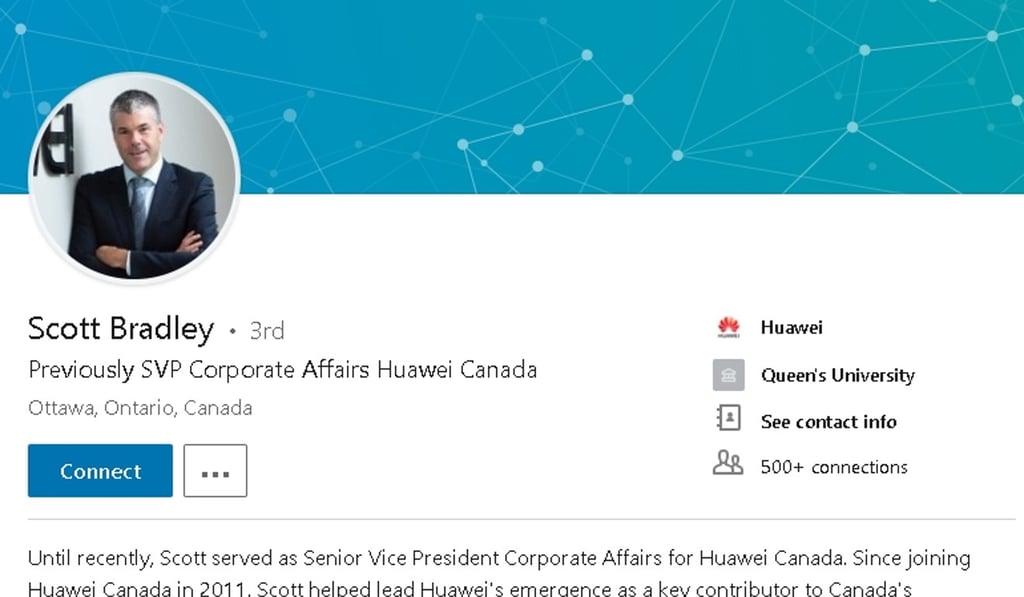Viewport: 1024px width, 597px height.
Task: Open Queen's University page
Action: [837, 375]
